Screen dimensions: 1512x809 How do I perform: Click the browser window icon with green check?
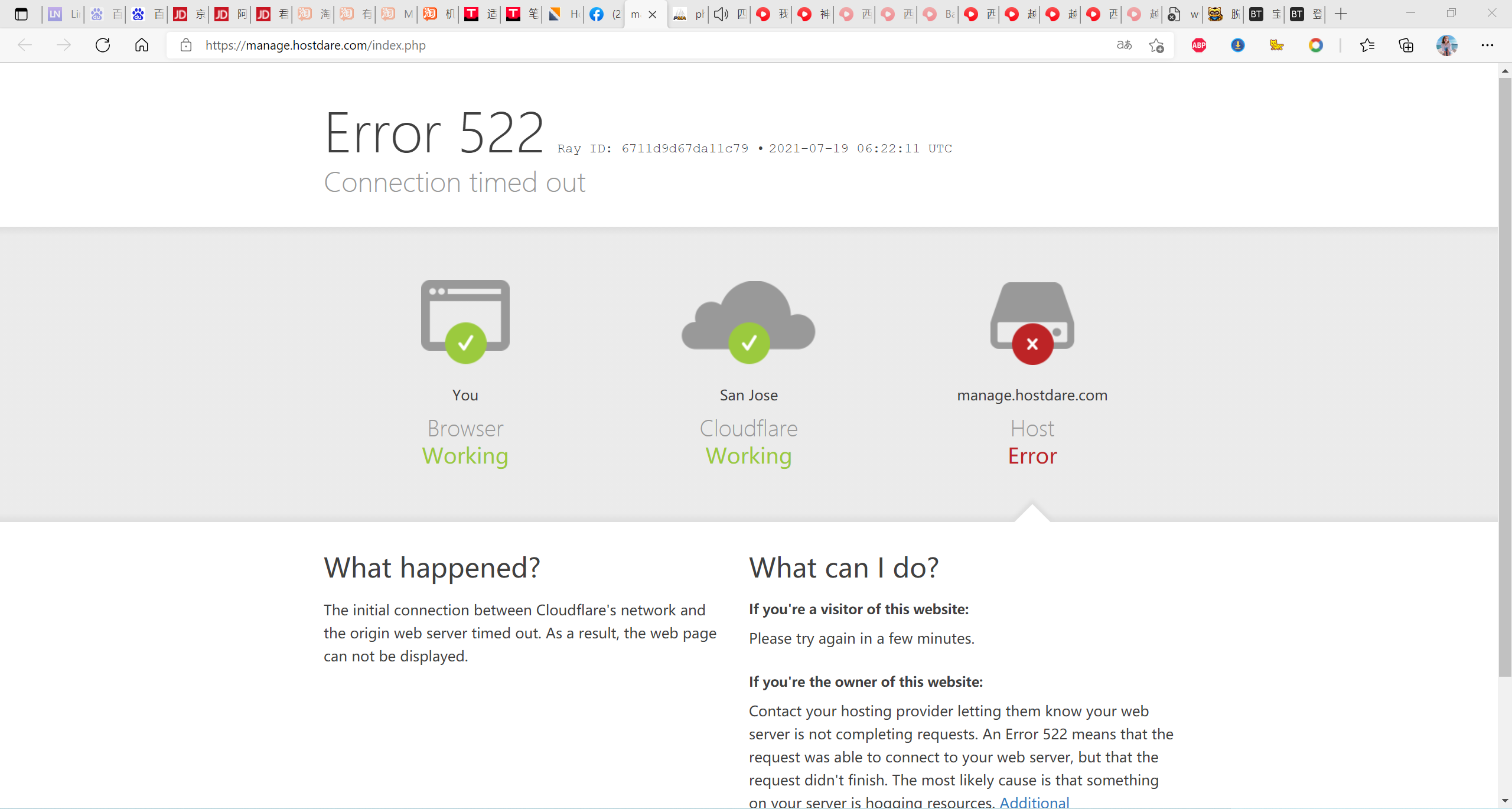pos(465,322)
